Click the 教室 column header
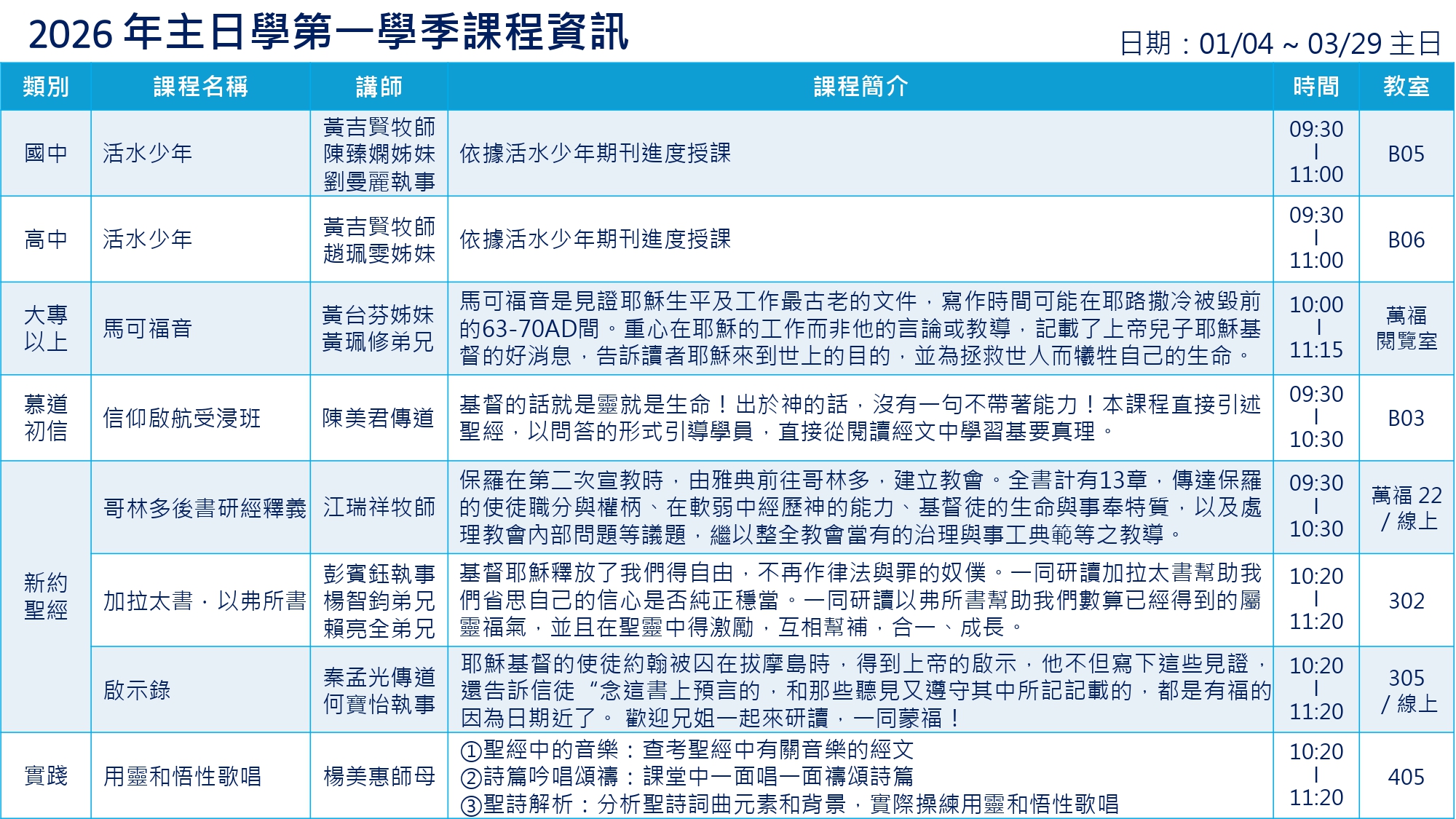1456x819 pixels. (1406, 87)
